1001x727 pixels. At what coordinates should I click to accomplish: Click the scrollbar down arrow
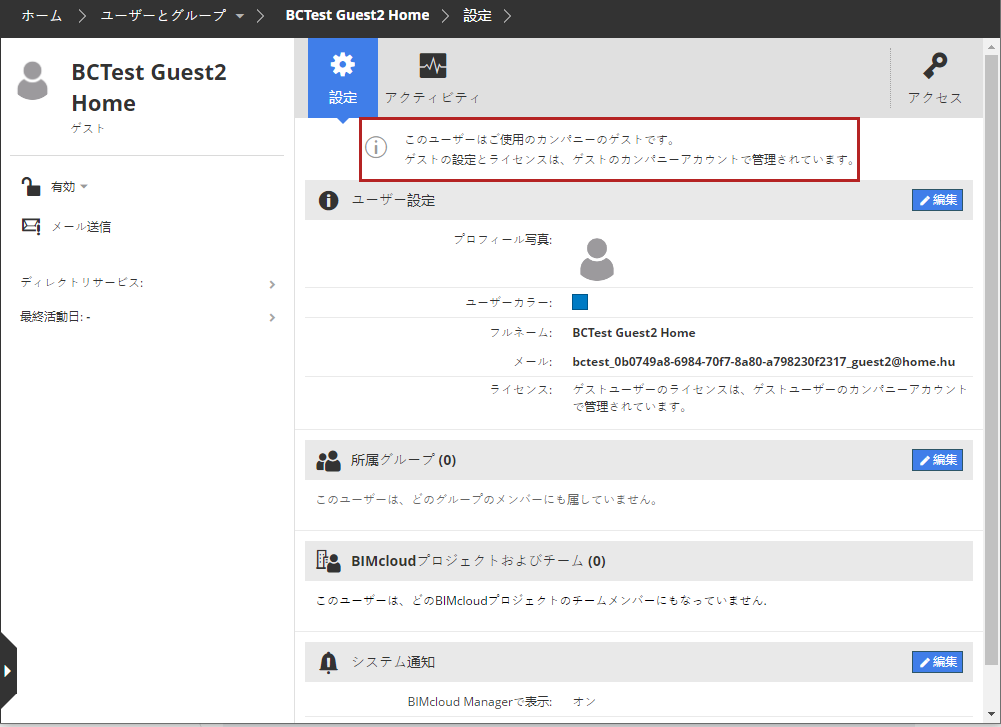[991, 715]
